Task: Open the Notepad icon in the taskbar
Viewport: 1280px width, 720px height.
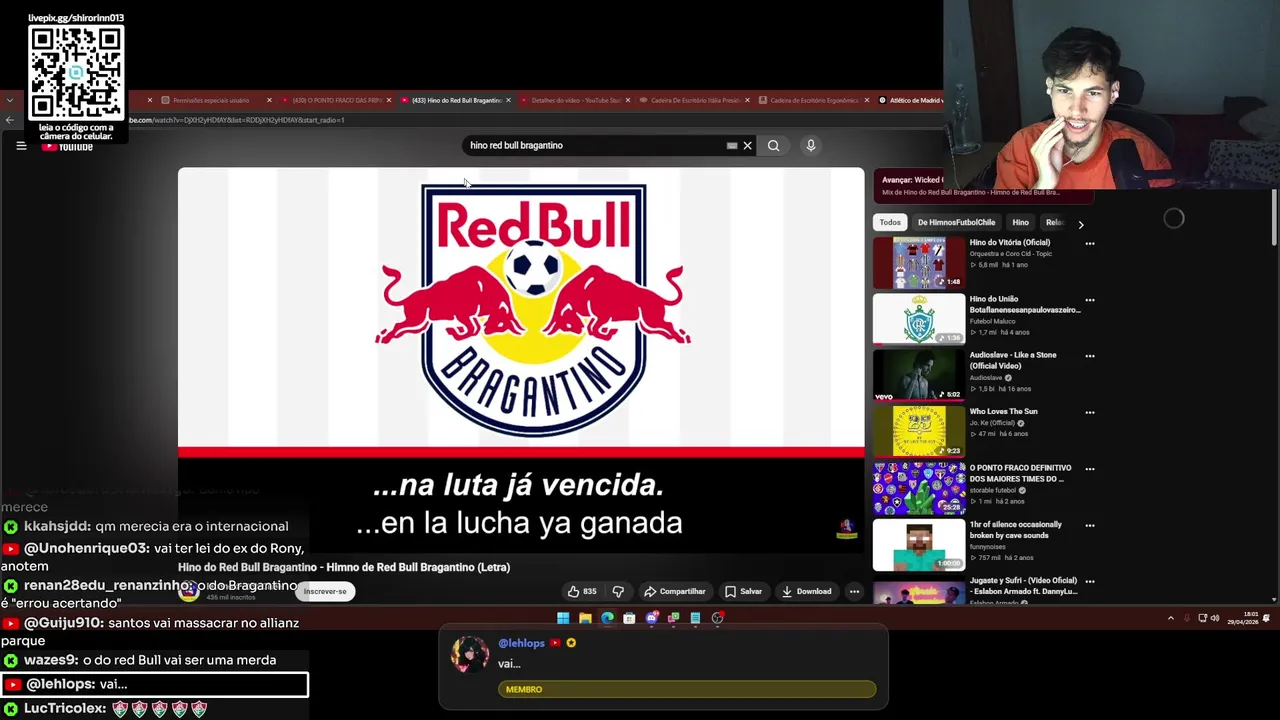Action: point(695,618)
